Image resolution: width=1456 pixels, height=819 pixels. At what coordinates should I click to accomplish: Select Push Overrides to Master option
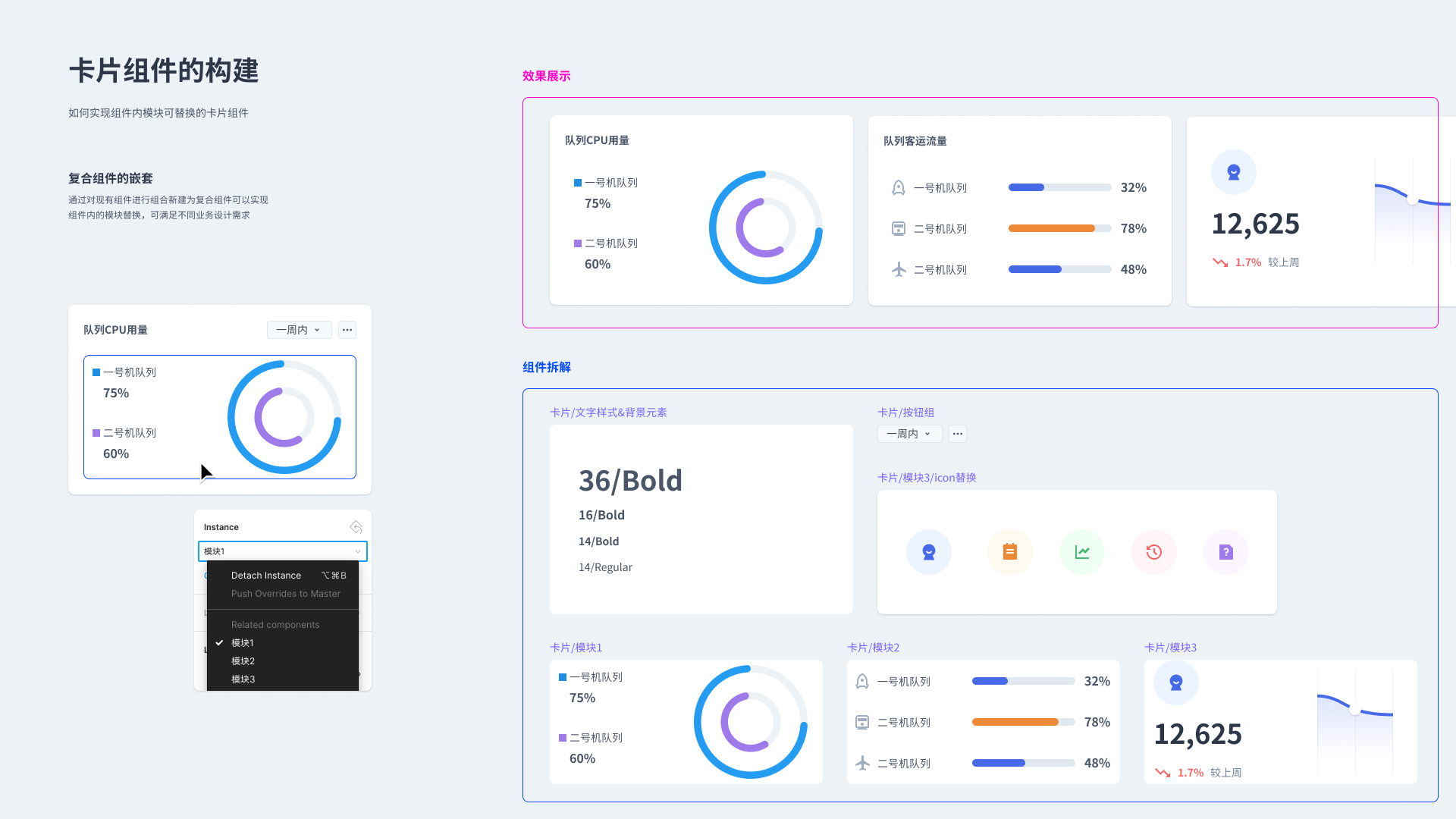coord(284,594)
